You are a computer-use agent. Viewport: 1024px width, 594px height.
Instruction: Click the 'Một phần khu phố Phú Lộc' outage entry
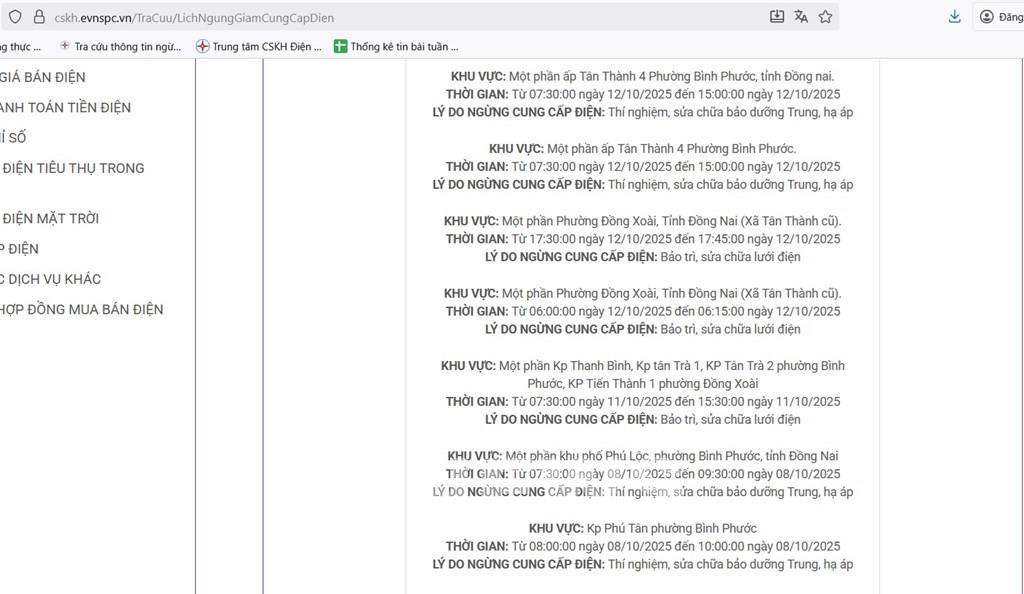tap(642, 456)
